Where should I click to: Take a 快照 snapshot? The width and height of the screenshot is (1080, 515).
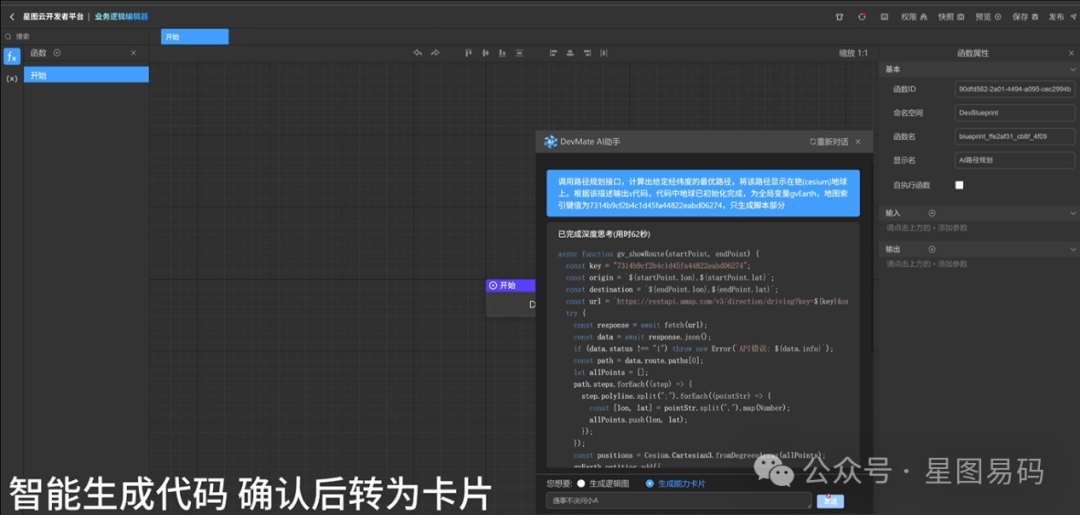tap(951, 17)
